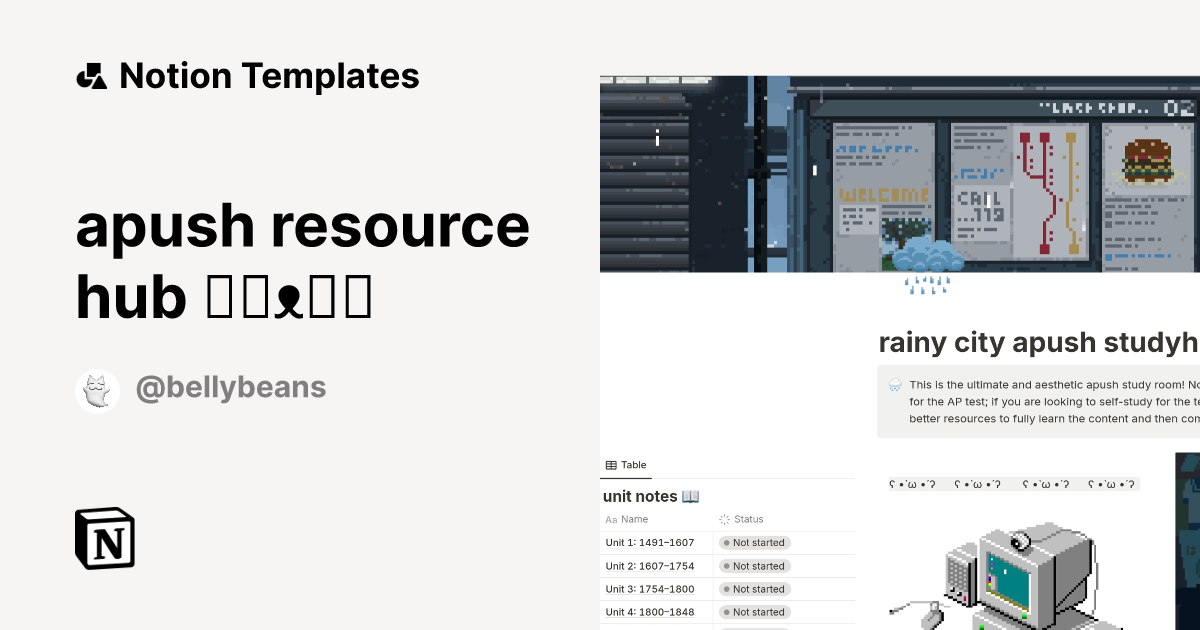Click the apush resource hub title
This screenshot has width=1200, height=630.
302,260
